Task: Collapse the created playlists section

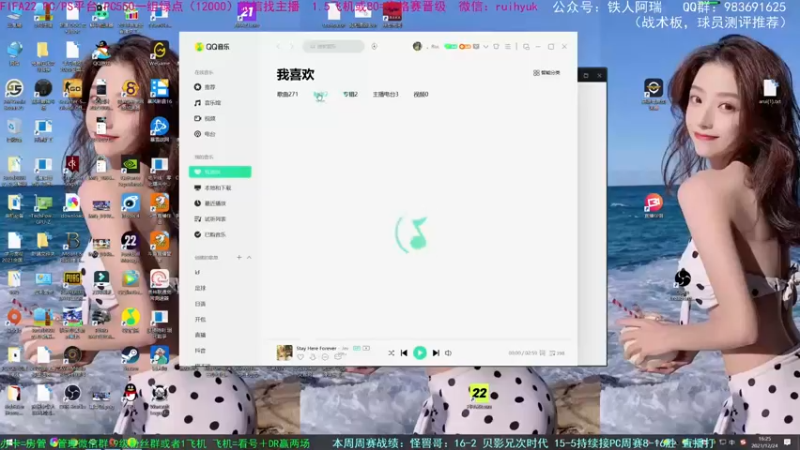Action: [249, 258]
